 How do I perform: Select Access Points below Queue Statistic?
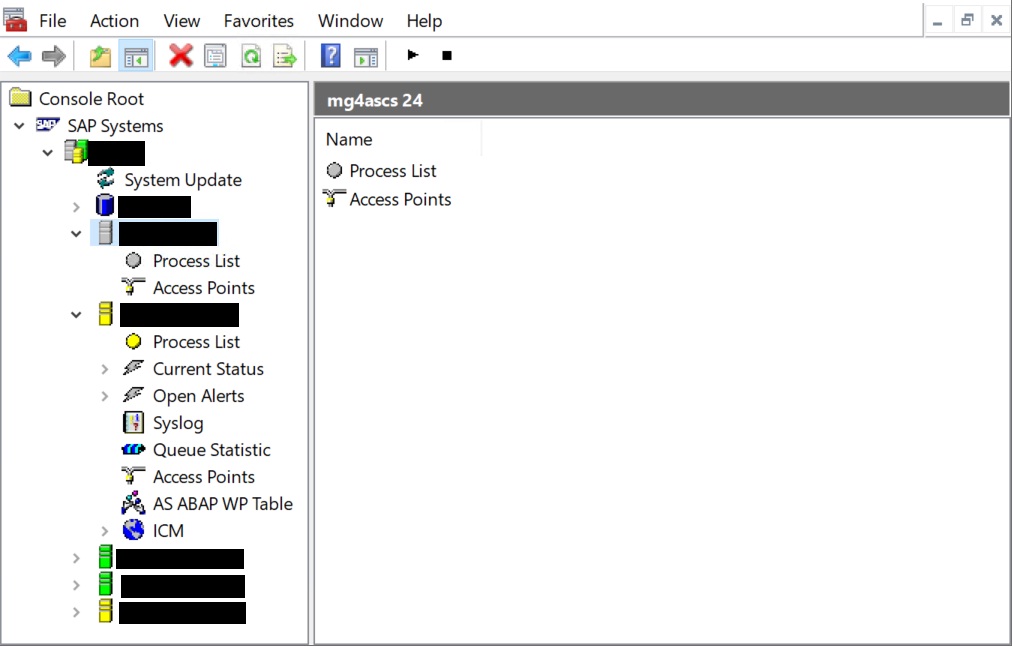204,477
